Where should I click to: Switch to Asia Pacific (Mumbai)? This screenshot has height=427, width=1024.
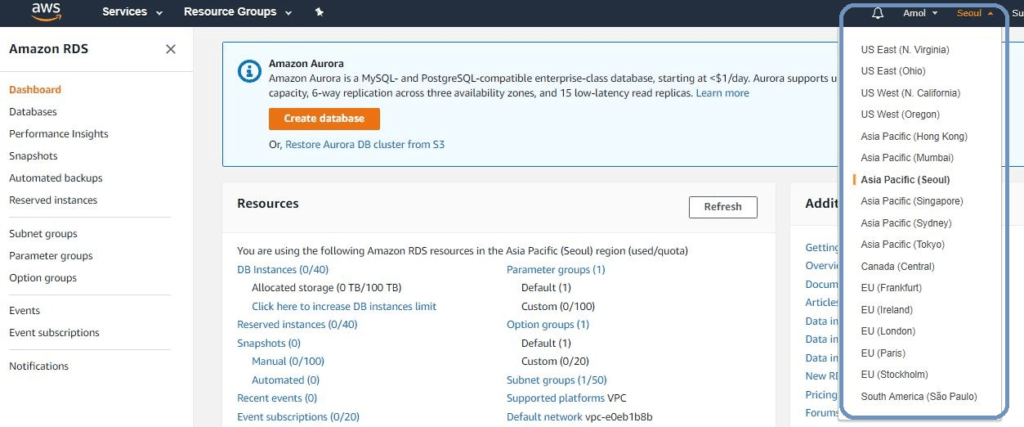point(907,158)
